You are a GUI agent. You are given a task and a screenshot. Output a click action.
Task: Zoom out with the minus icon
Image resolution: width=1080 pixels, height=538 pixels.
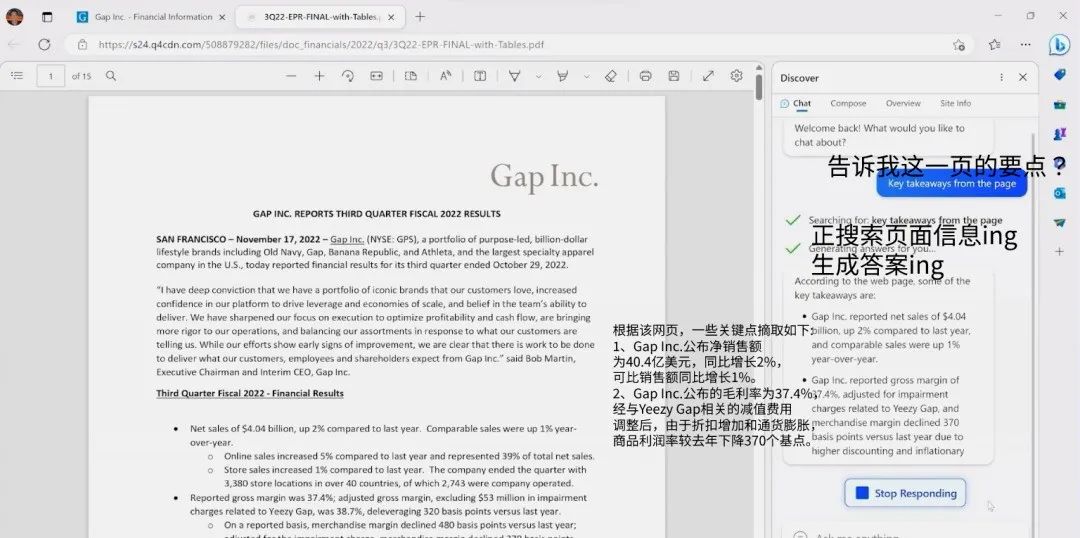[x=291, y=76]
